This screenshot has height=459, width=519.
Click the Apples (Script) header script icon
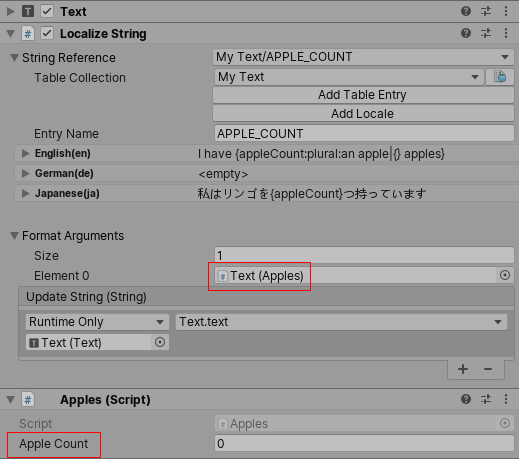28,399
